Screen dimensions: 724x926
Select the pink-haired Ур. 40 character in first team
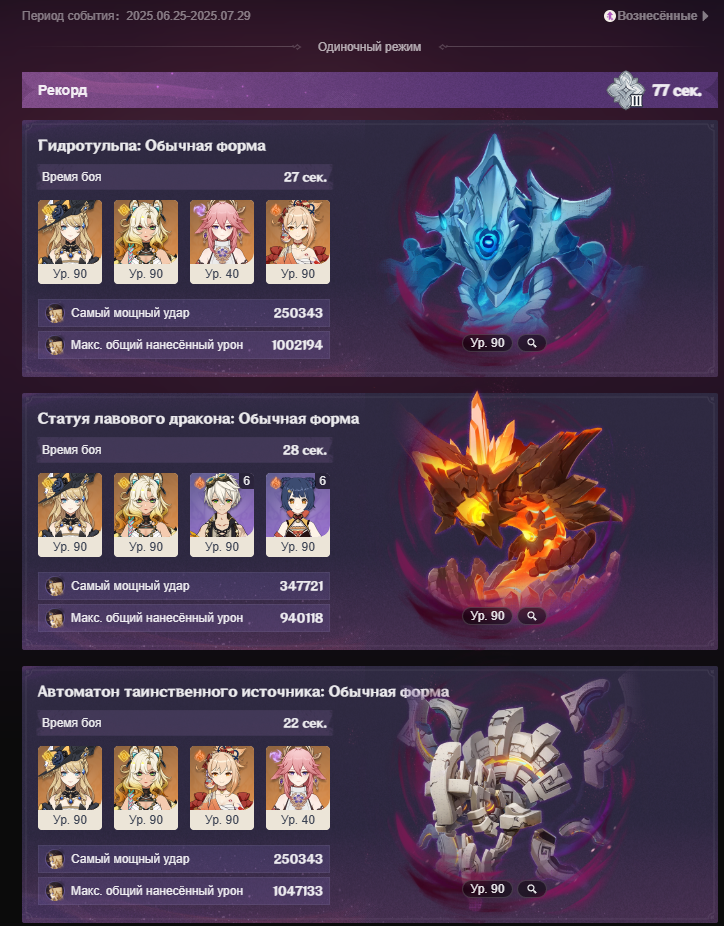(x=221, y=242)
